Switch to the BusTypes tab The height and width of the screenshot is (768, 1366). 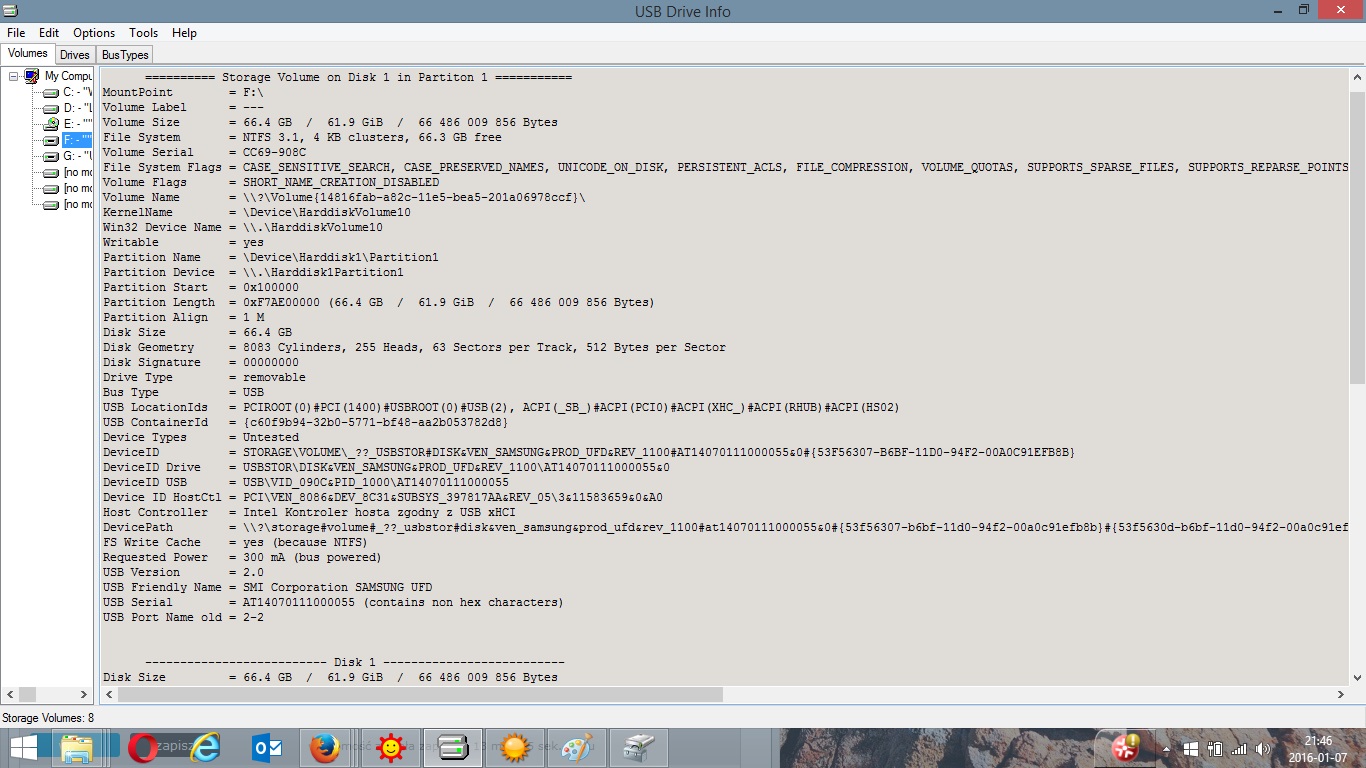125,55
